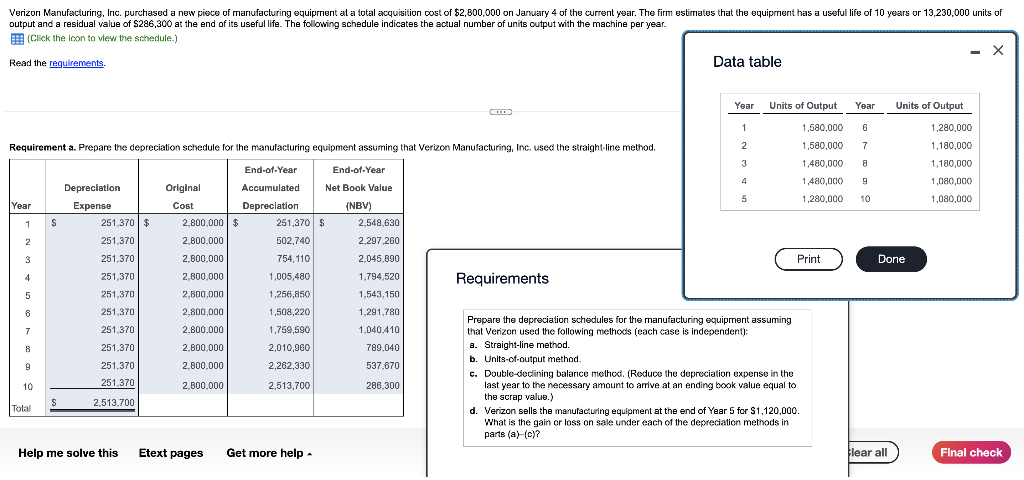The image size is (1024, 480).
Task: Open Help me solve this
Action: click(68, 453)
